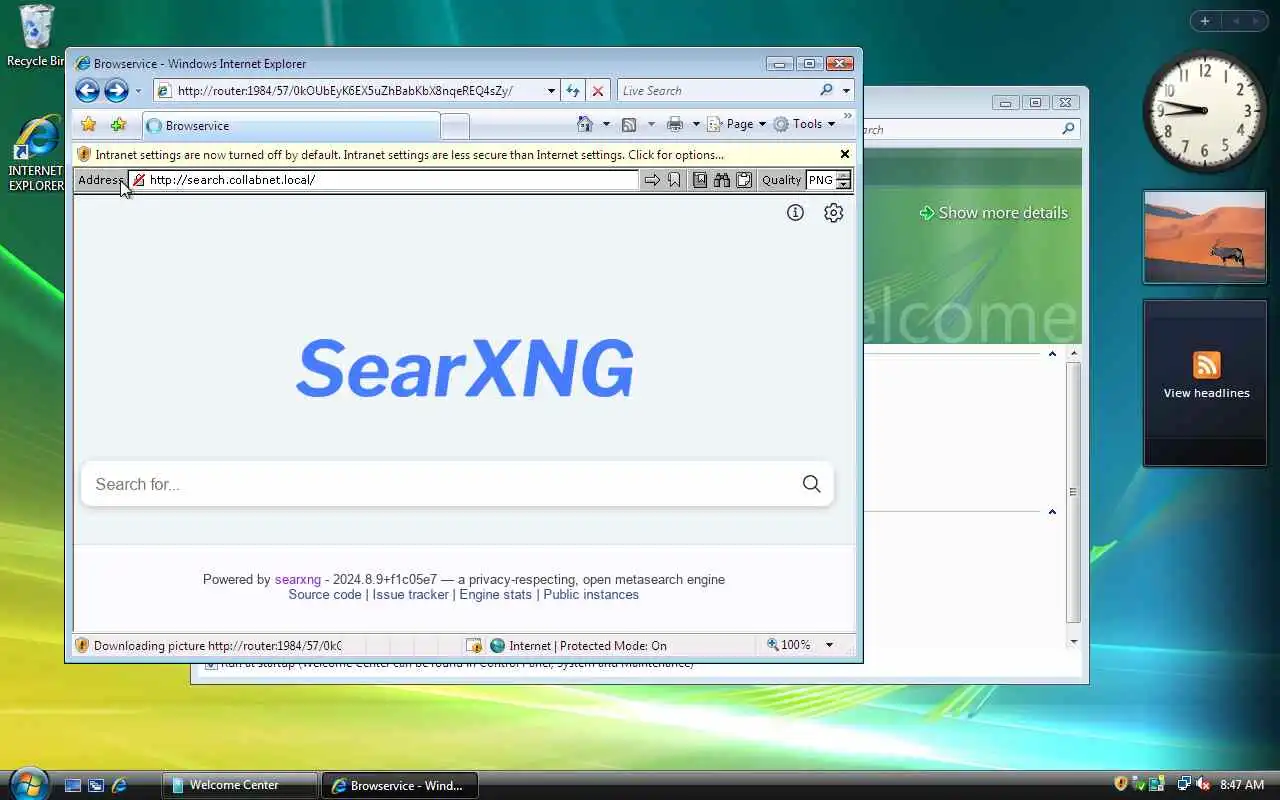Viewport: 1280px width, 800px height.
Task: Click 'Show more details' in Welcome Center
Action: click(x=993, y=213)
